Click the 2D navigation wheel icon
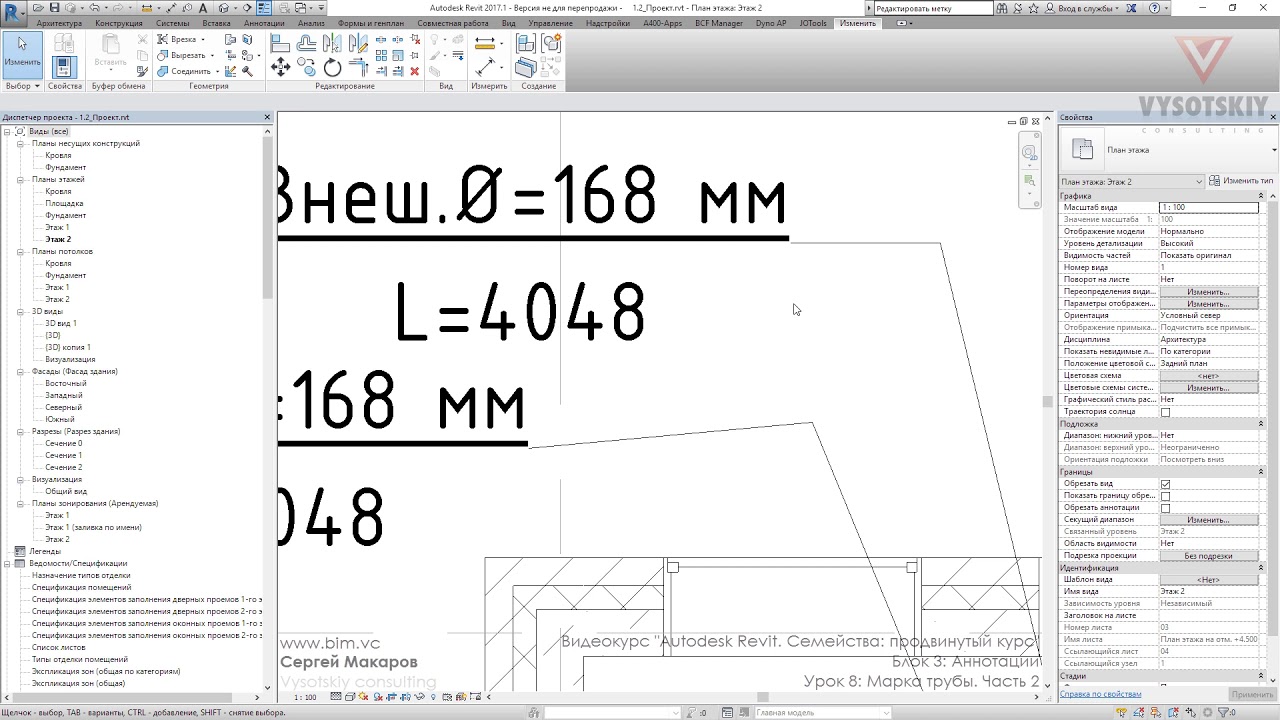Image resolution: width=1280 pixels, height=720 pixels. (x=1029, y=153)
